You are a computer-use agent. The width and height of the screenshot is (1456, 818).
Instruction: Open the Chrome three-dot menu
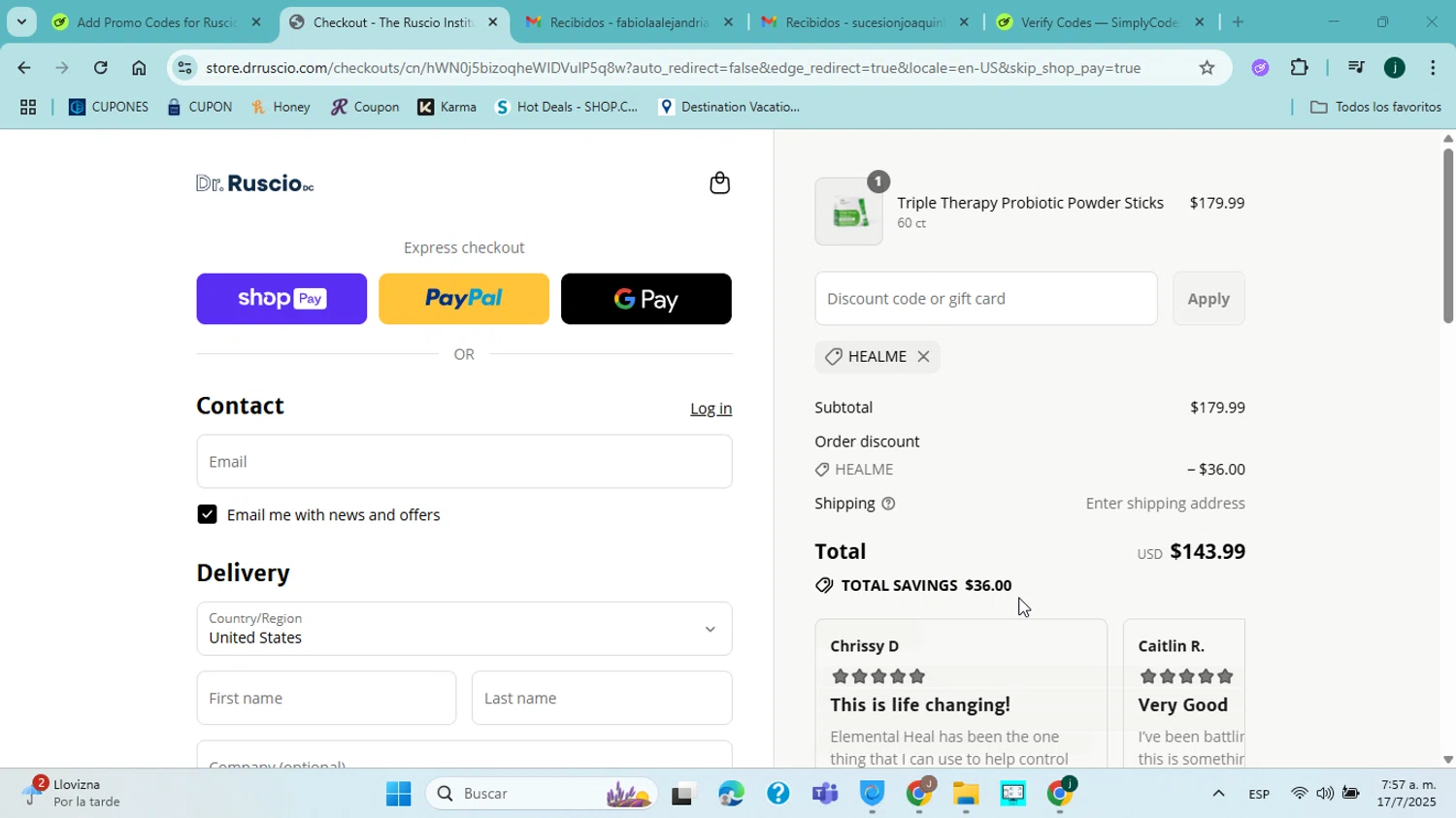click(1434, 68)
